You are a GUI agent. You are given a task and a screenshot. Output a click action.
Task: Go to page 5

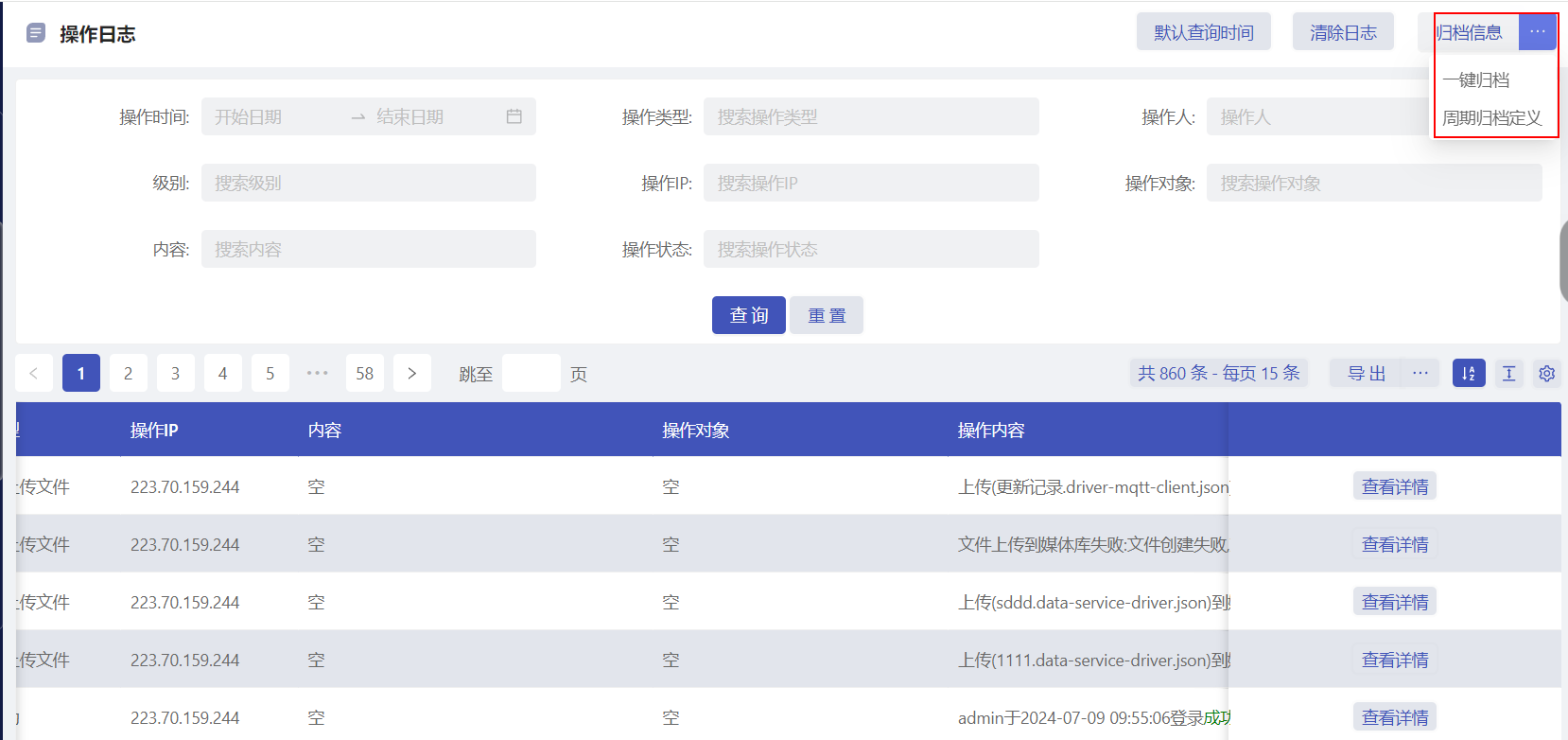270,373
